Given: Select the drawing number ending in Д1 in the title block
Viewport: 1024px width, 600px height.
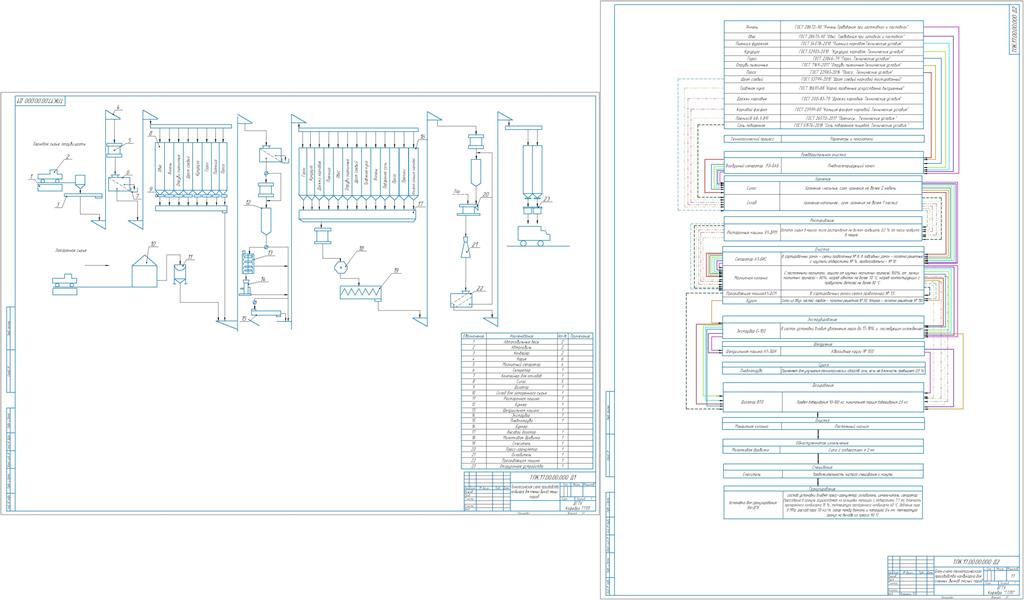Looking at the screenshot, I should tap(551, 479).
